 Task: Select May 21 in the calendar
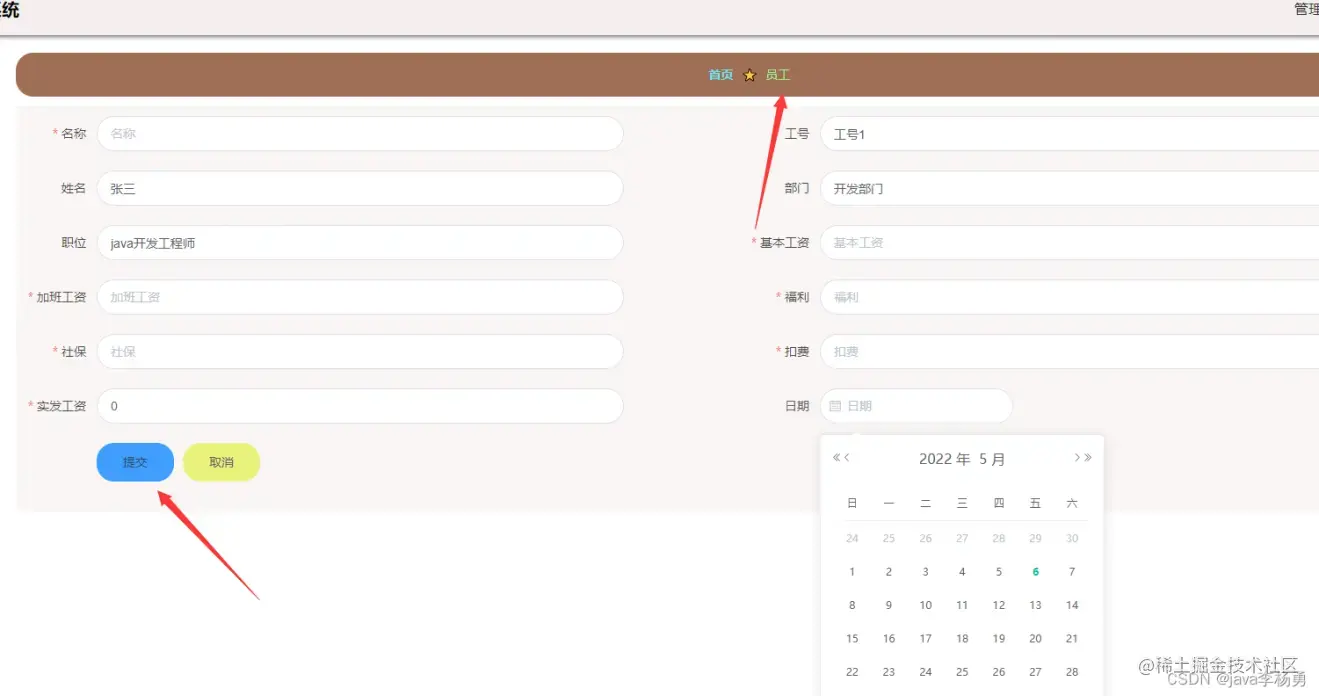click(1072, 638)
